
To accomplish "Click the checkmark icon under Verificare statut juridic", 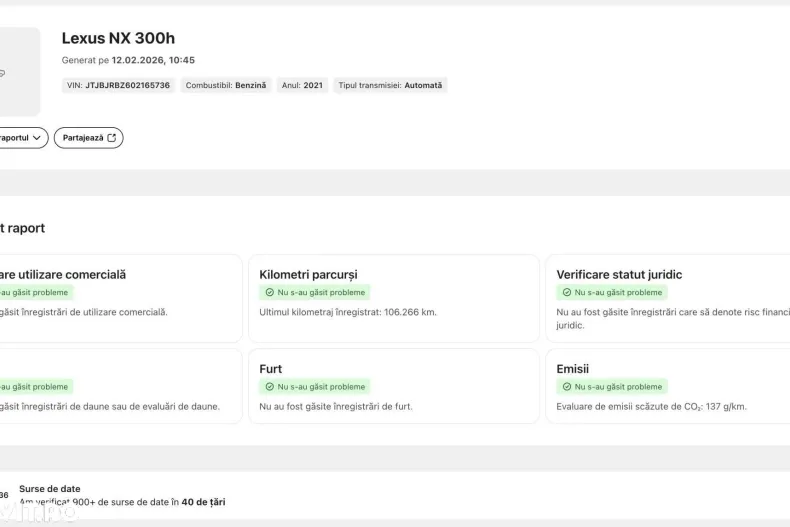I will tap(567, 293).
